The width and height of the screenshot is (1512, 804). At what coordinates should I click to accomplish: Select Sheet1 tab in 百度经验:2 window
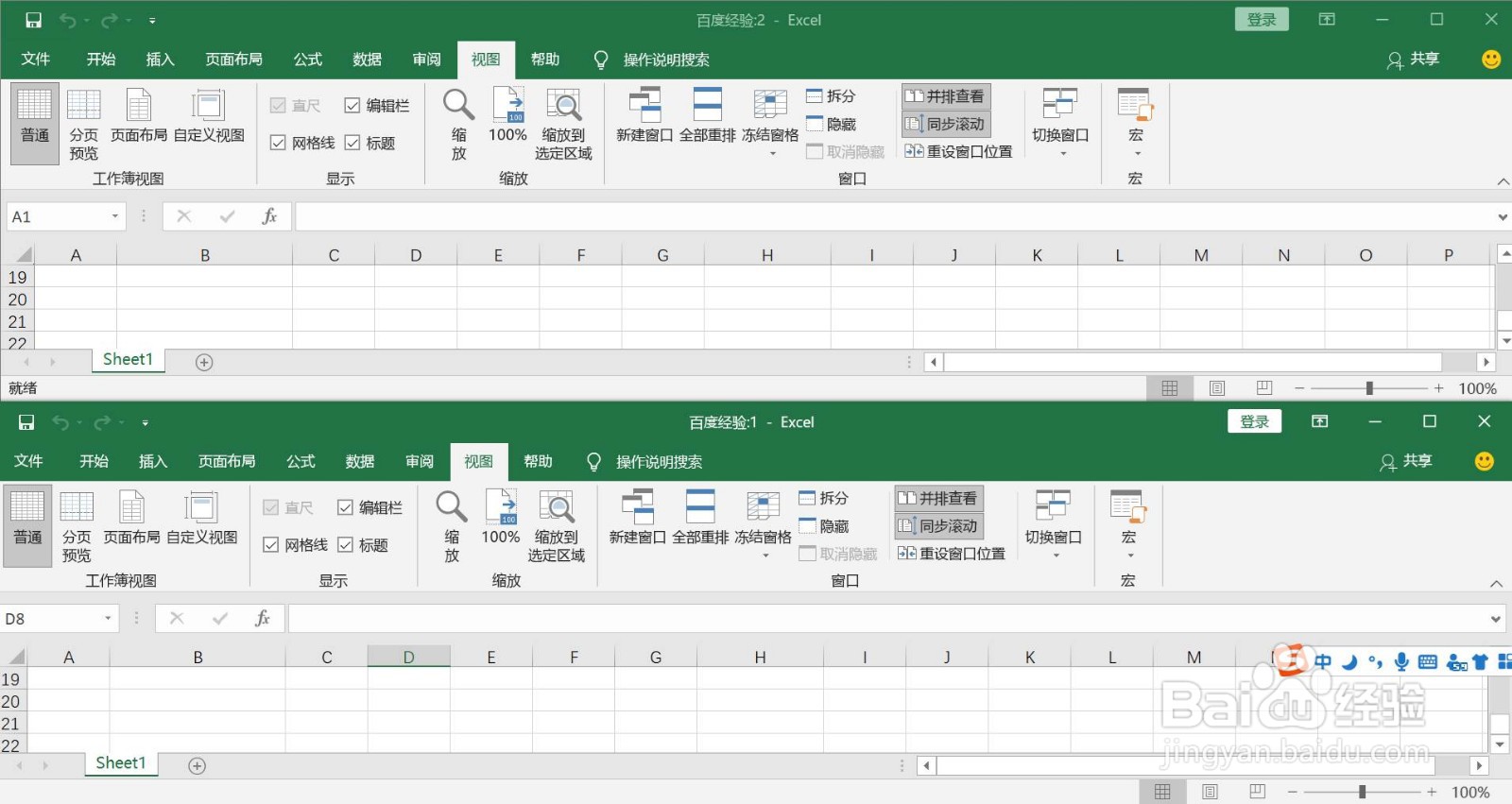pyautogui.click(x=128, y=360)
